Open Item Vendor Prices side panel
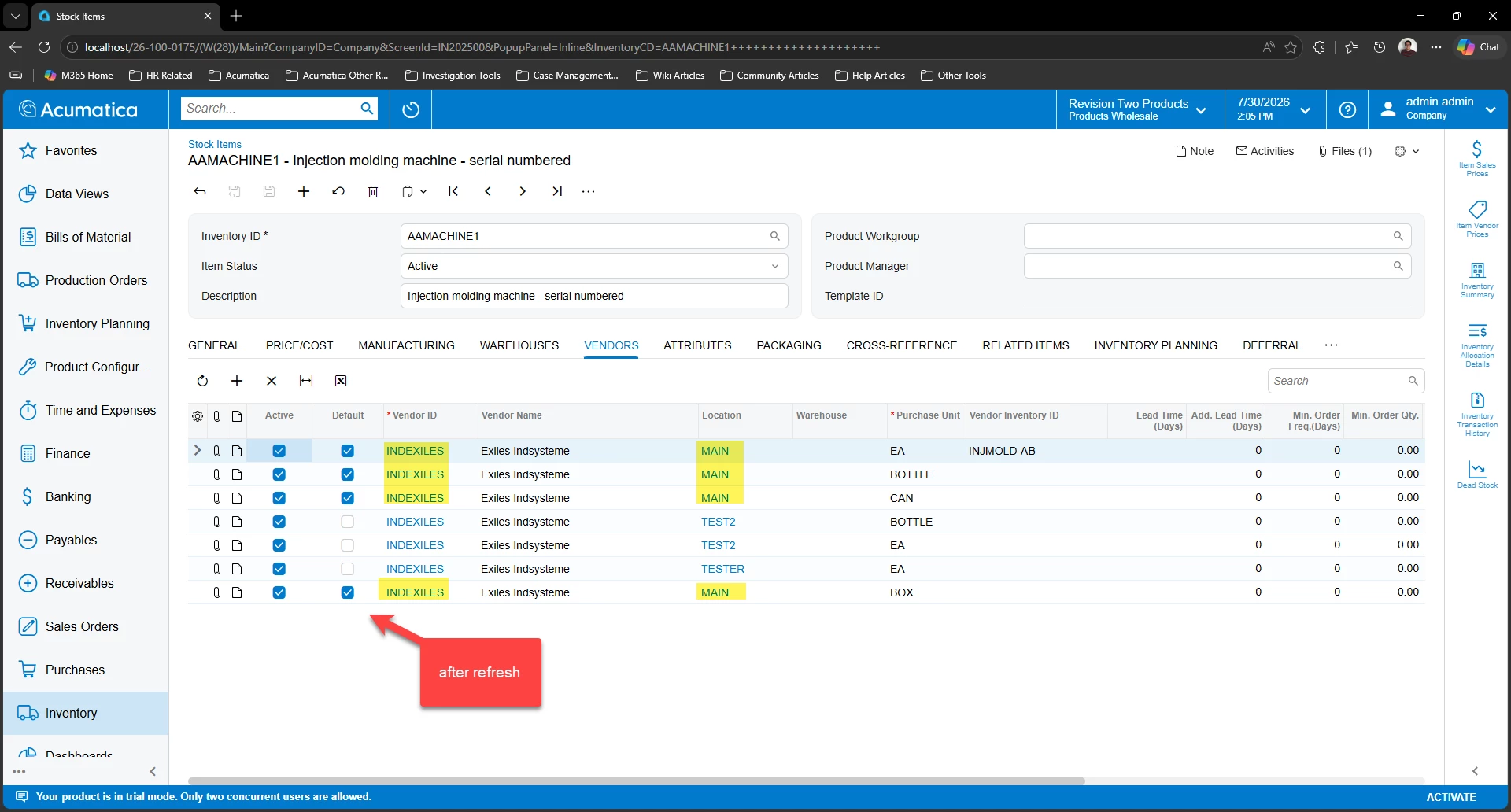Viewport: 1511px width, 812px height. pyautogui.click(x=1477, y=219)
